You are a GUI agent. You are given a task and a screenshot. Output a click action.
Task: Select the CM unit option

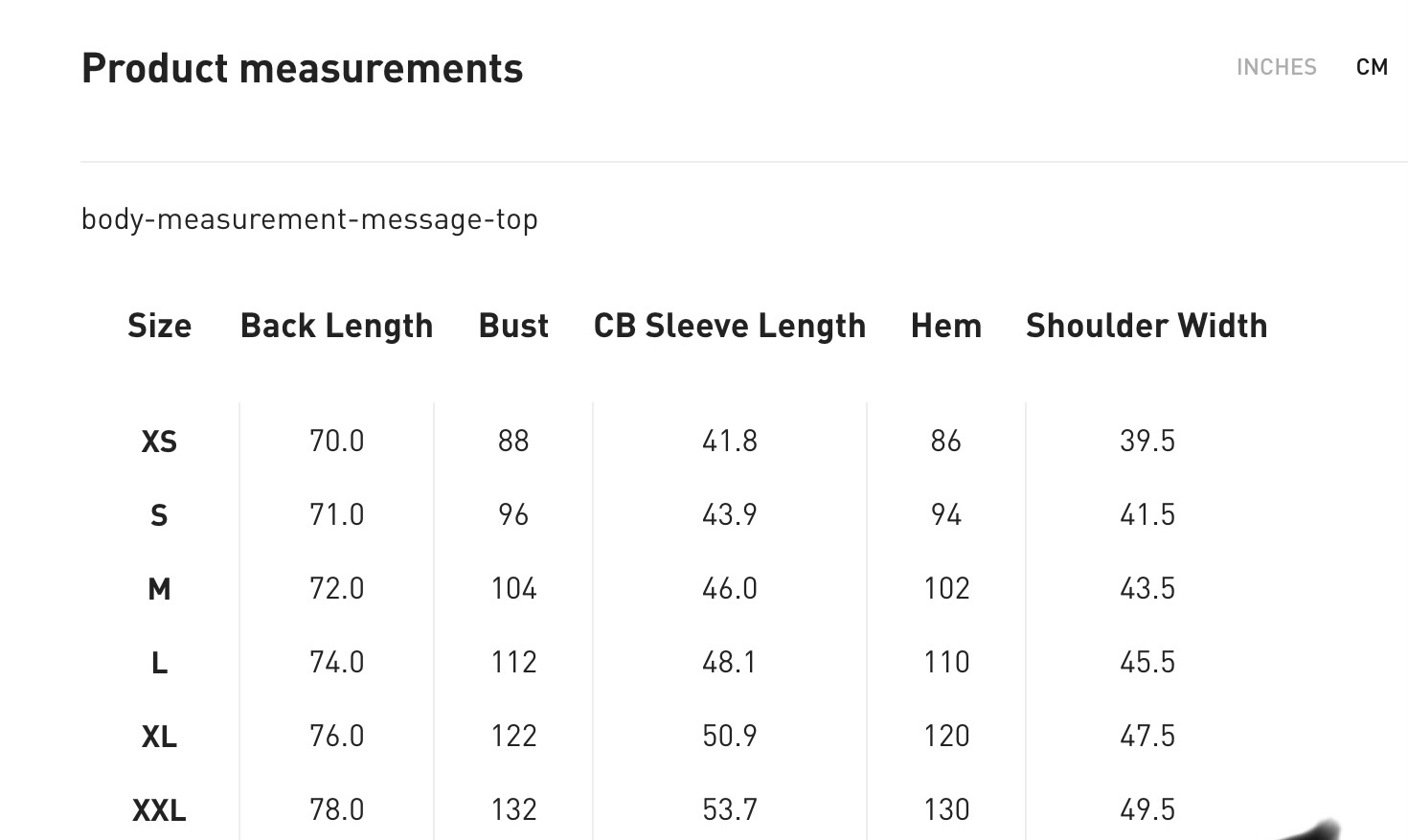[1372, 67]
